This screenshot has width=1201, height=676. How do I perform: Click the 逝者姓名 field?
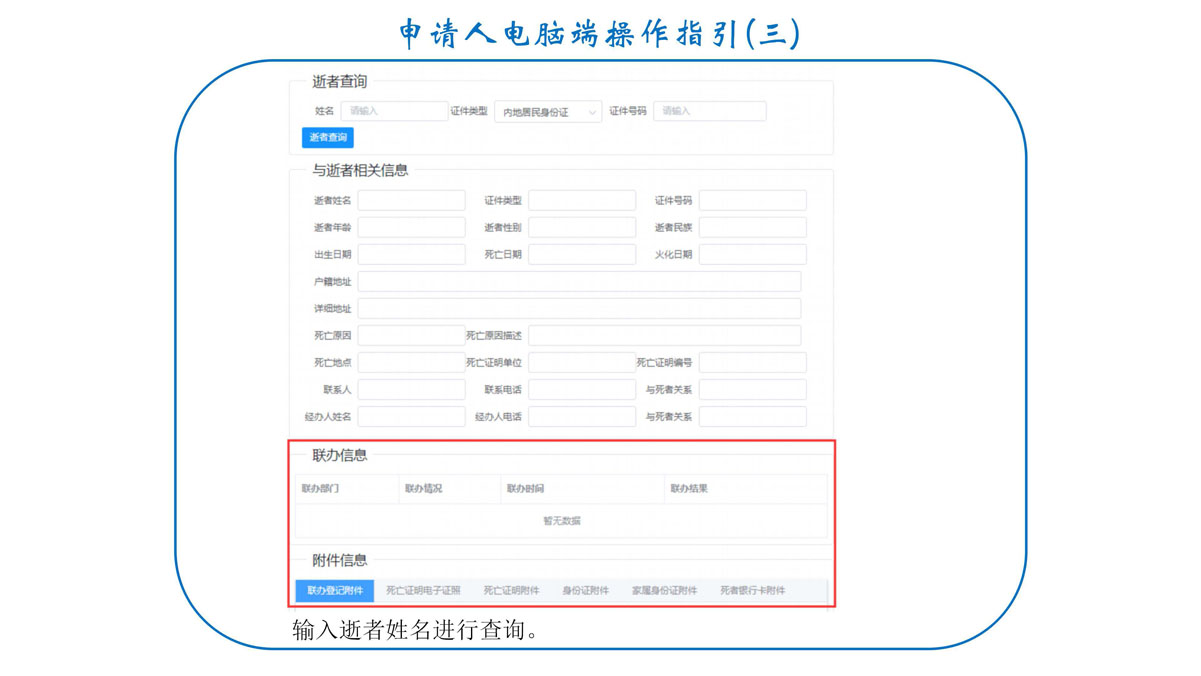point(411,201)
